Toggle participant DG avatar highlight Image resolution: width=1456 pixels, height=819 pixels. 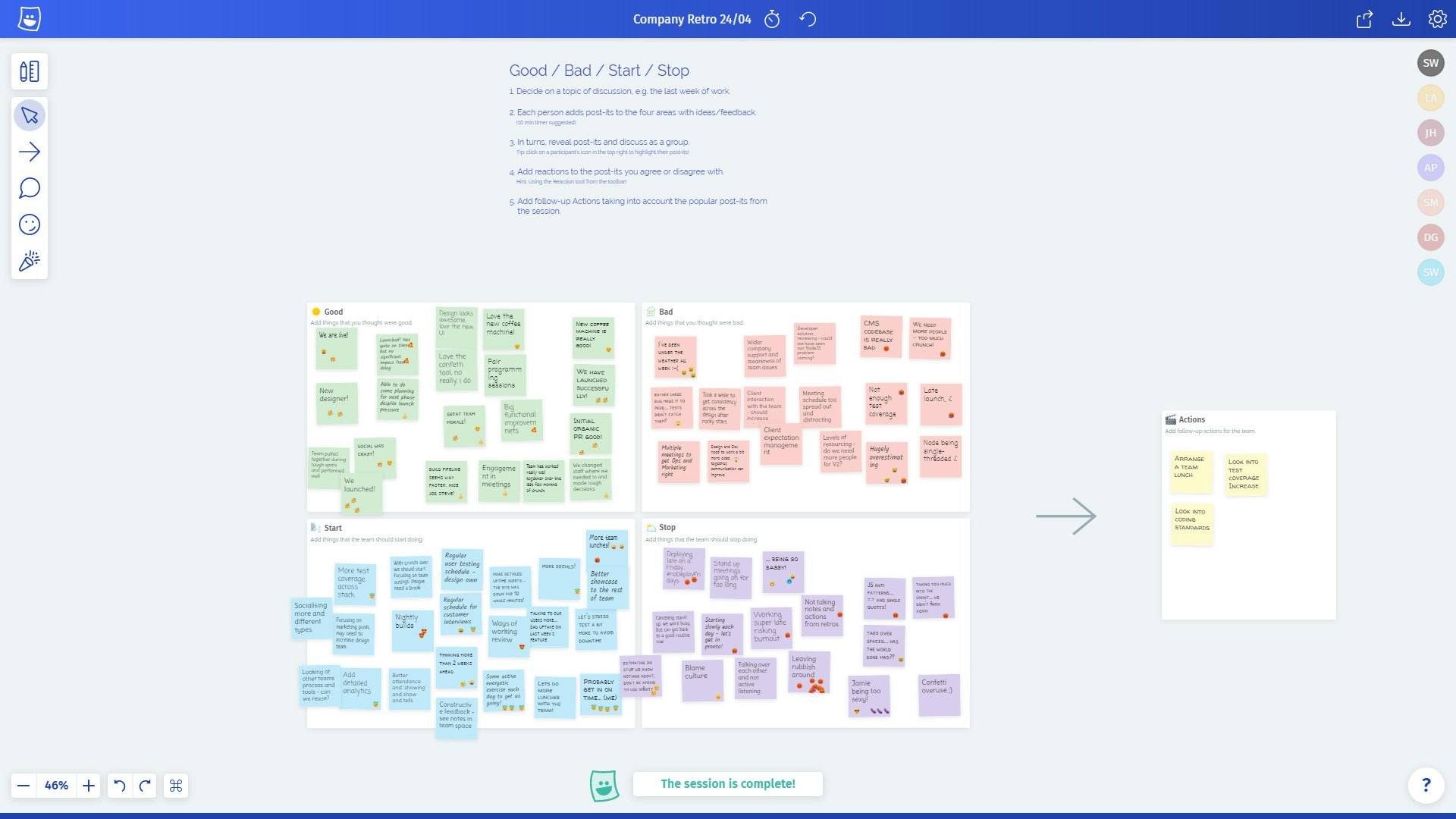pyautogui.click(x=1430, y=237)
